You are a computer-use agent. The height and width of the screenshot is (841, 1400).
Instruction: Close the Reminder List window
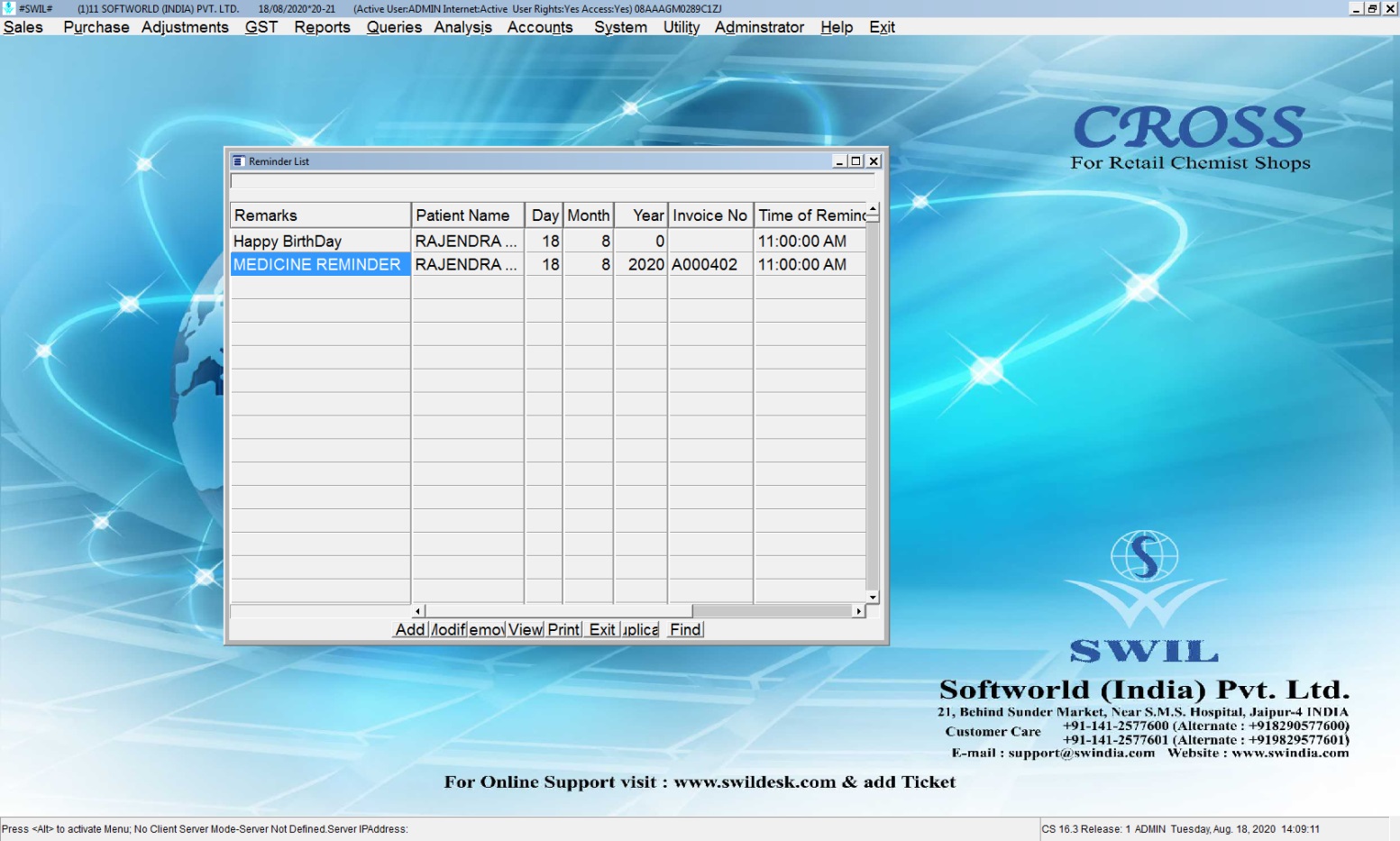(x=874, y=161)
